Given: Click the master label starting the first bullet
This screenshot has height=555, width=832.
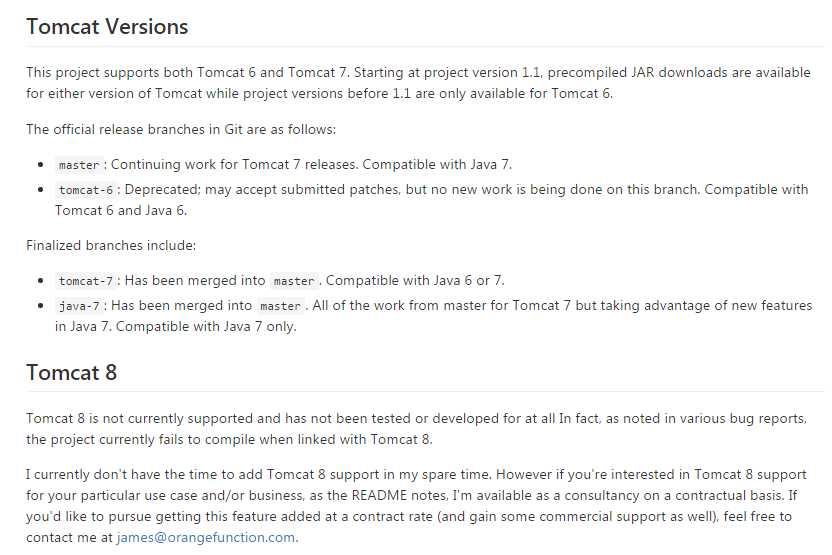Looking at the screenshot, I should pyautogui.click(x=79, y=165).
